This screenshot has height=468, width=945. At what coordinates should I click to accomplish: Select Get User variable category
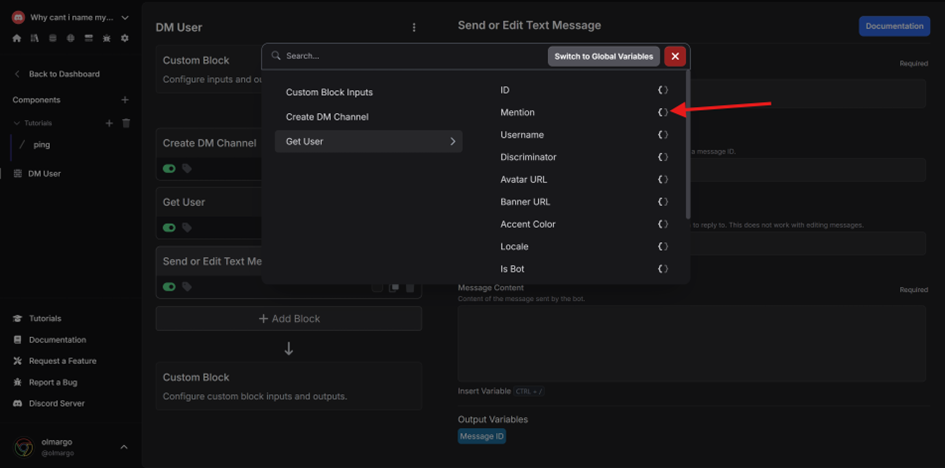368,142
